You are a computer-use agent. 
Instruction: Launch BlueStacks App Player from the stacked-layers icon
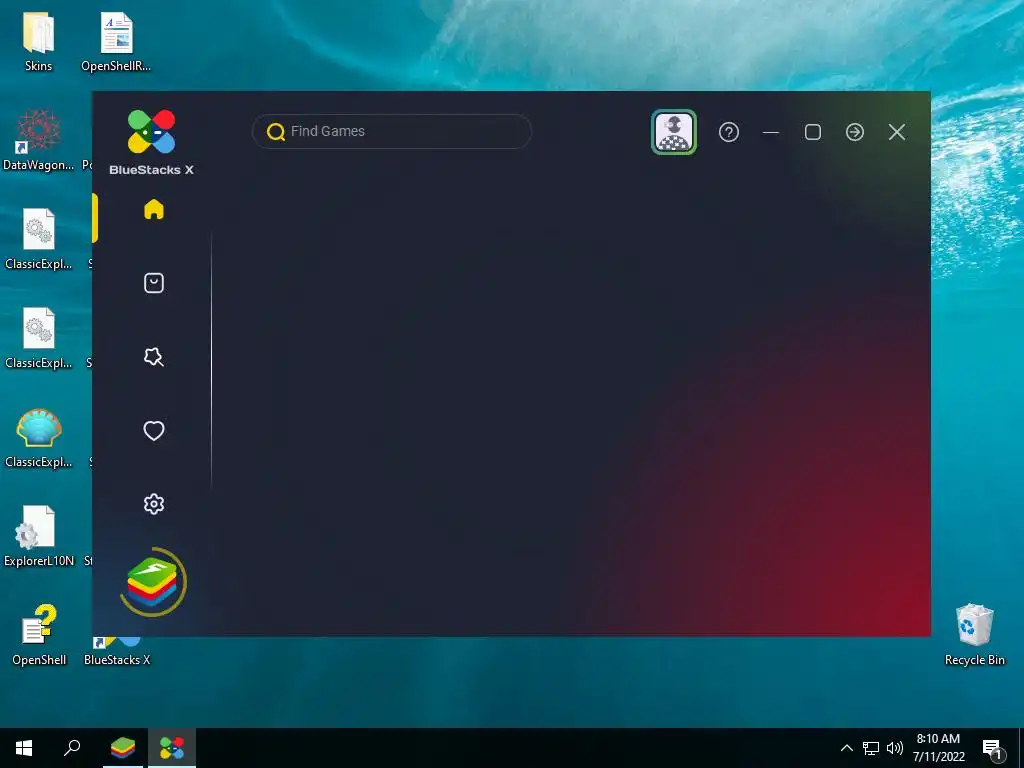tap(153, 582)
